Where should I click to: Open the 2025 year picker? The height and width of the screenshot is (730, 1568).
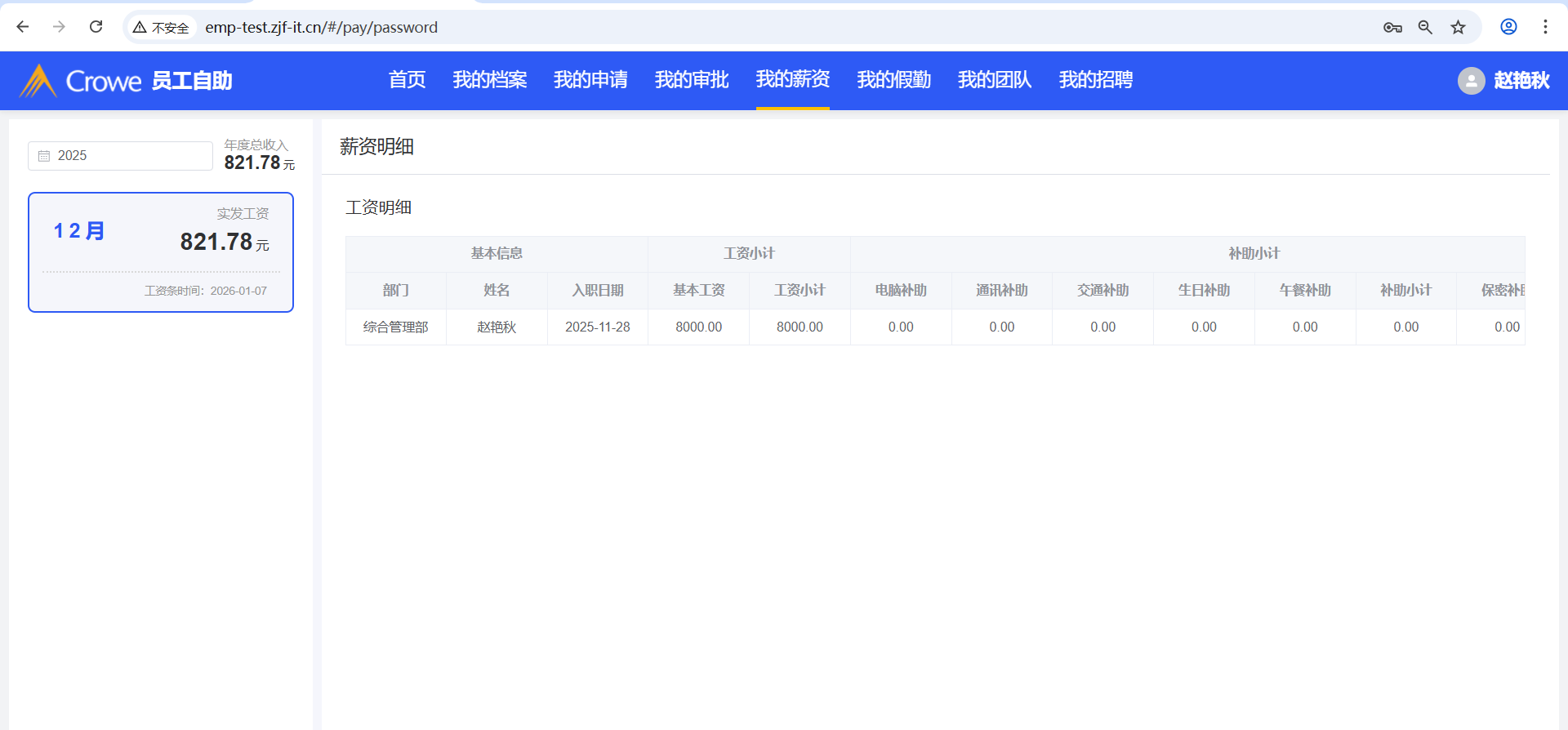(x=120, y=156)
